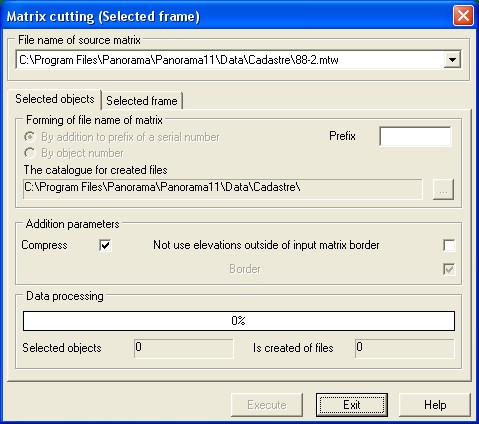Click the Exit button
This screenshot has height=424, width=479.
point(352,405)
